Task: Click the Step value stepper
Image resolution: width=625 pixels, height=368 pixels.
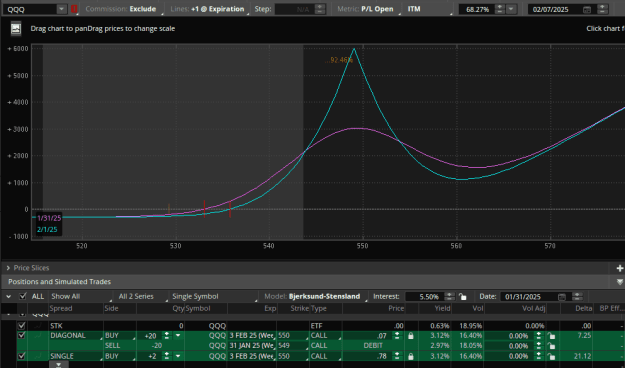Action: click(x=320, y=9)
